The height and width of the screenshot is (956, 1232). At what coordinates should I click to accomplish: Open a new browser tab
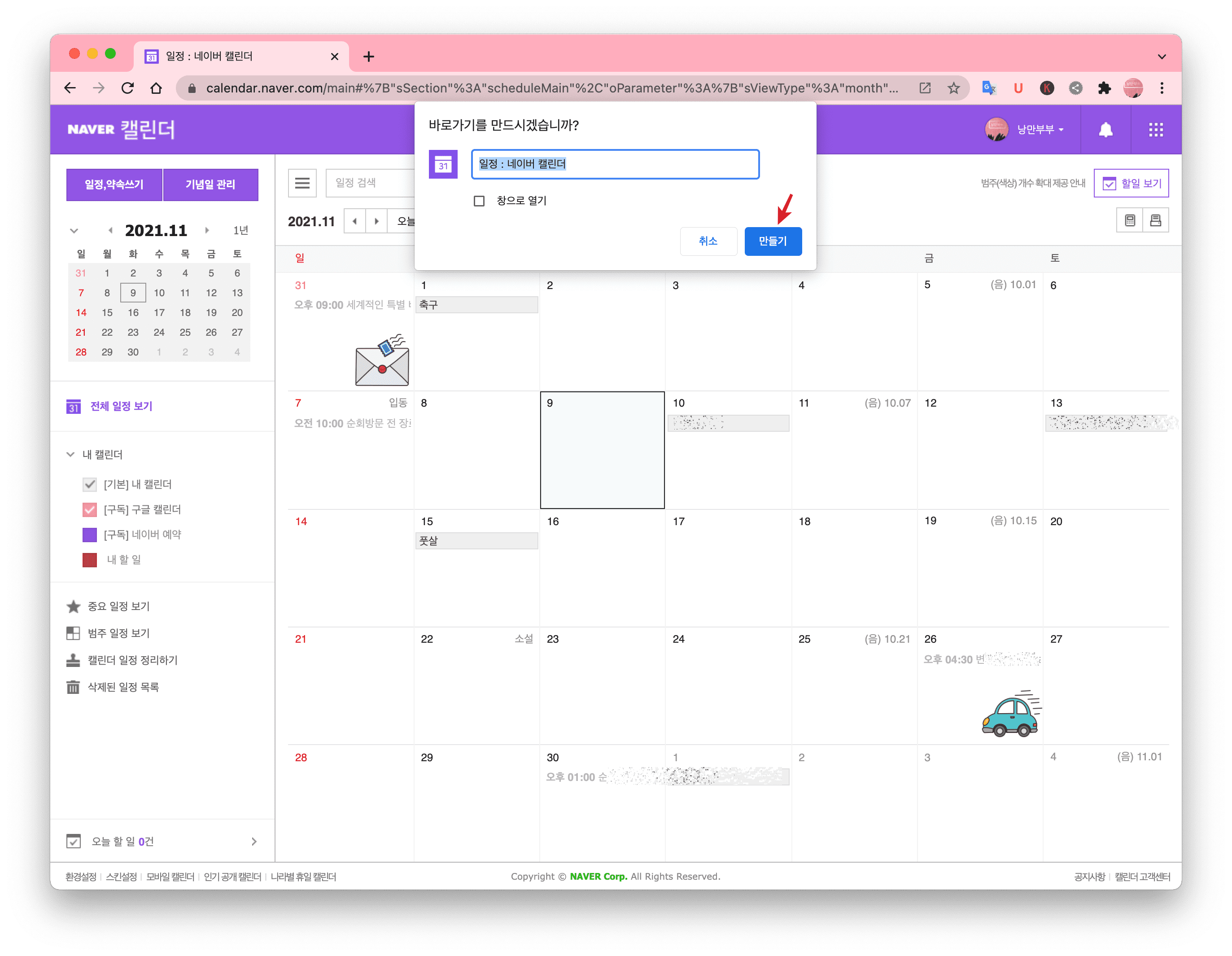tap(368, 57)
